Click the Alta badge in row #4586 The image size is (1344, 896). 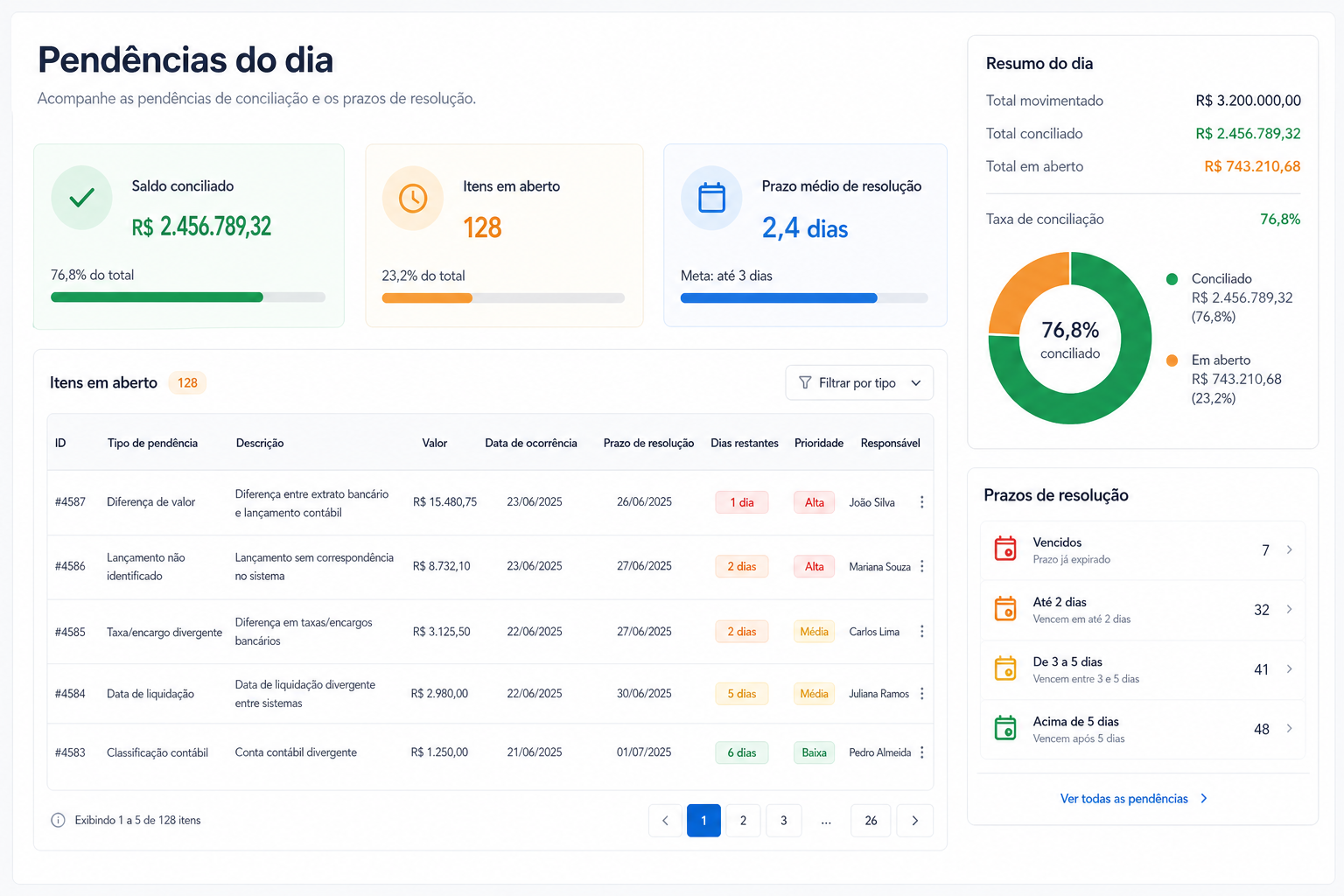coord(815,566)
